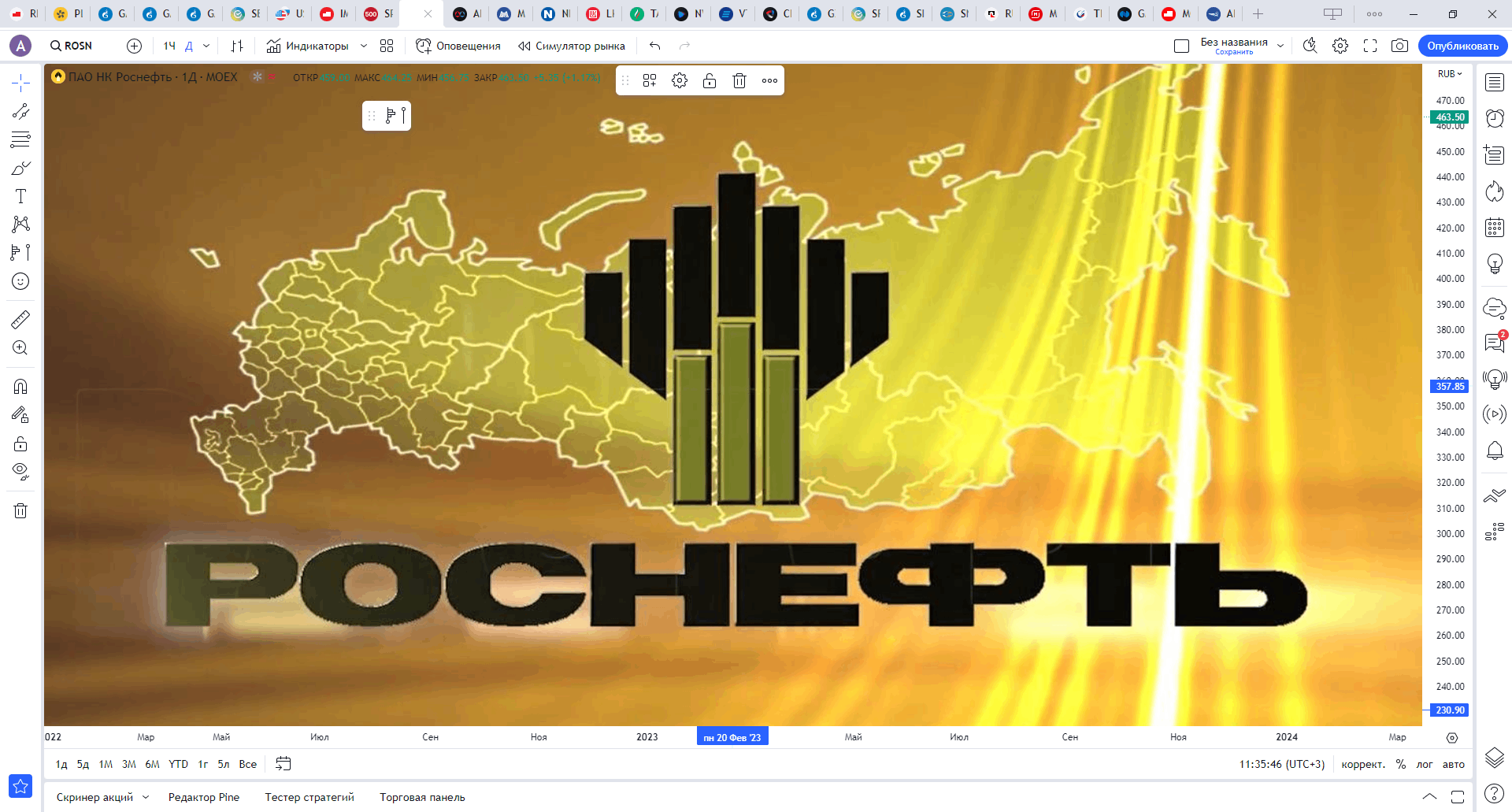The image size is (1512, 812).
Task: Lock the selected object
Action: (x=710, y=80)
